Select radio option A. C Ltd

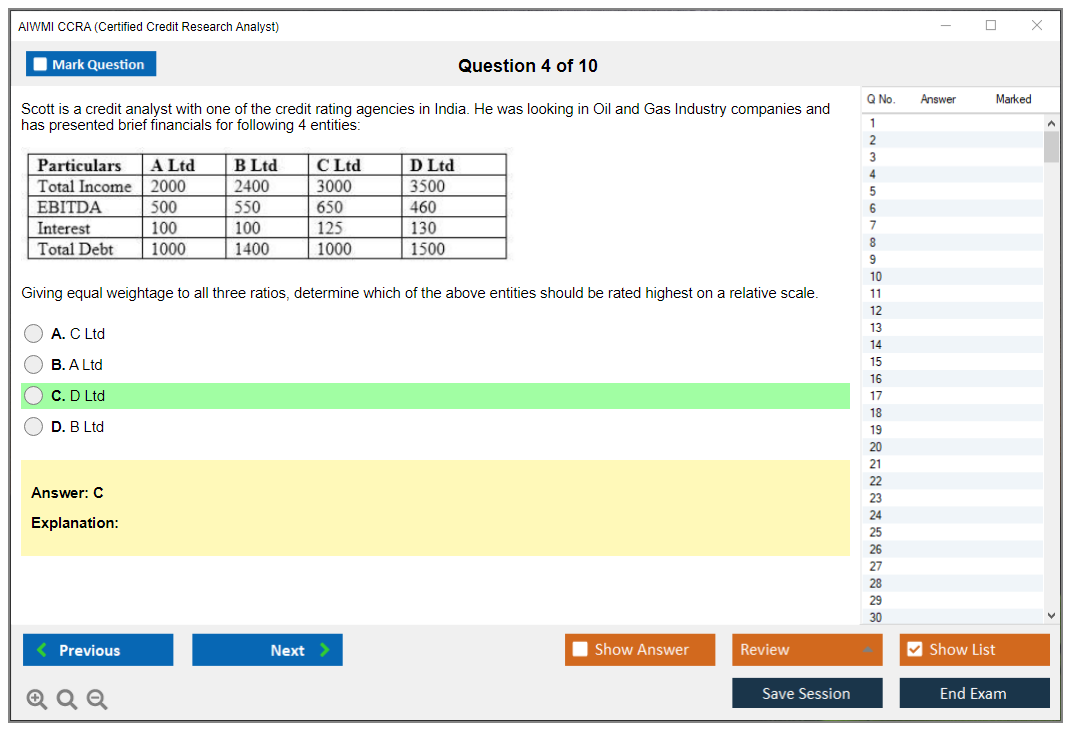coord(34,334)
